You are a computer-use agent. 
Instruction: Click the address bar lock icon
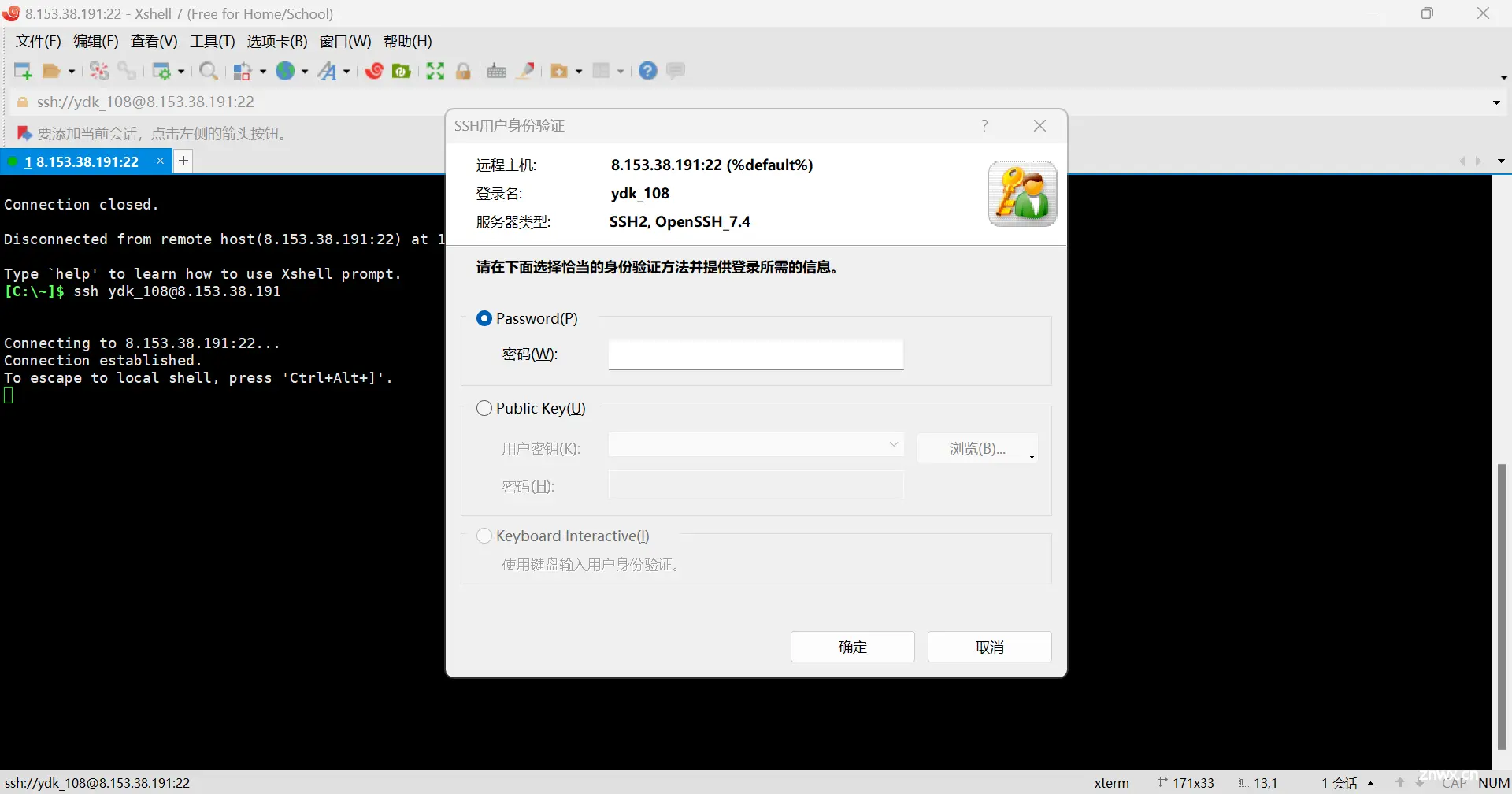coord(23,102)
